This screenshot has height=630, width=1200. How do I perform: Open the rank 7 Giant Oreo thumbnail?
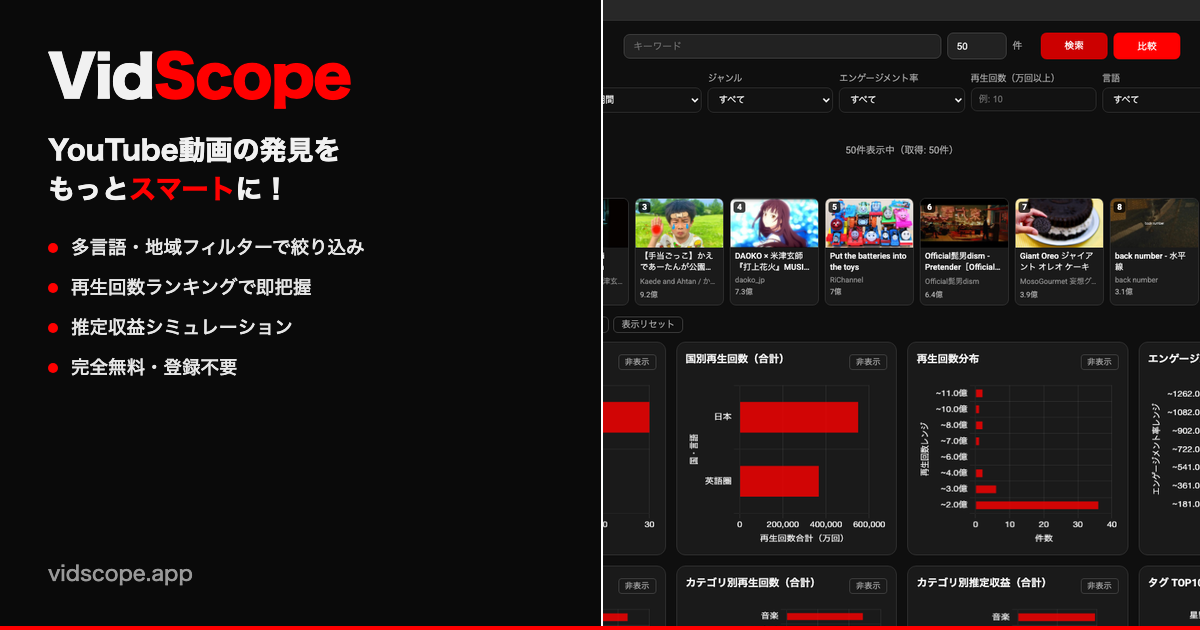click(1059, 223)
